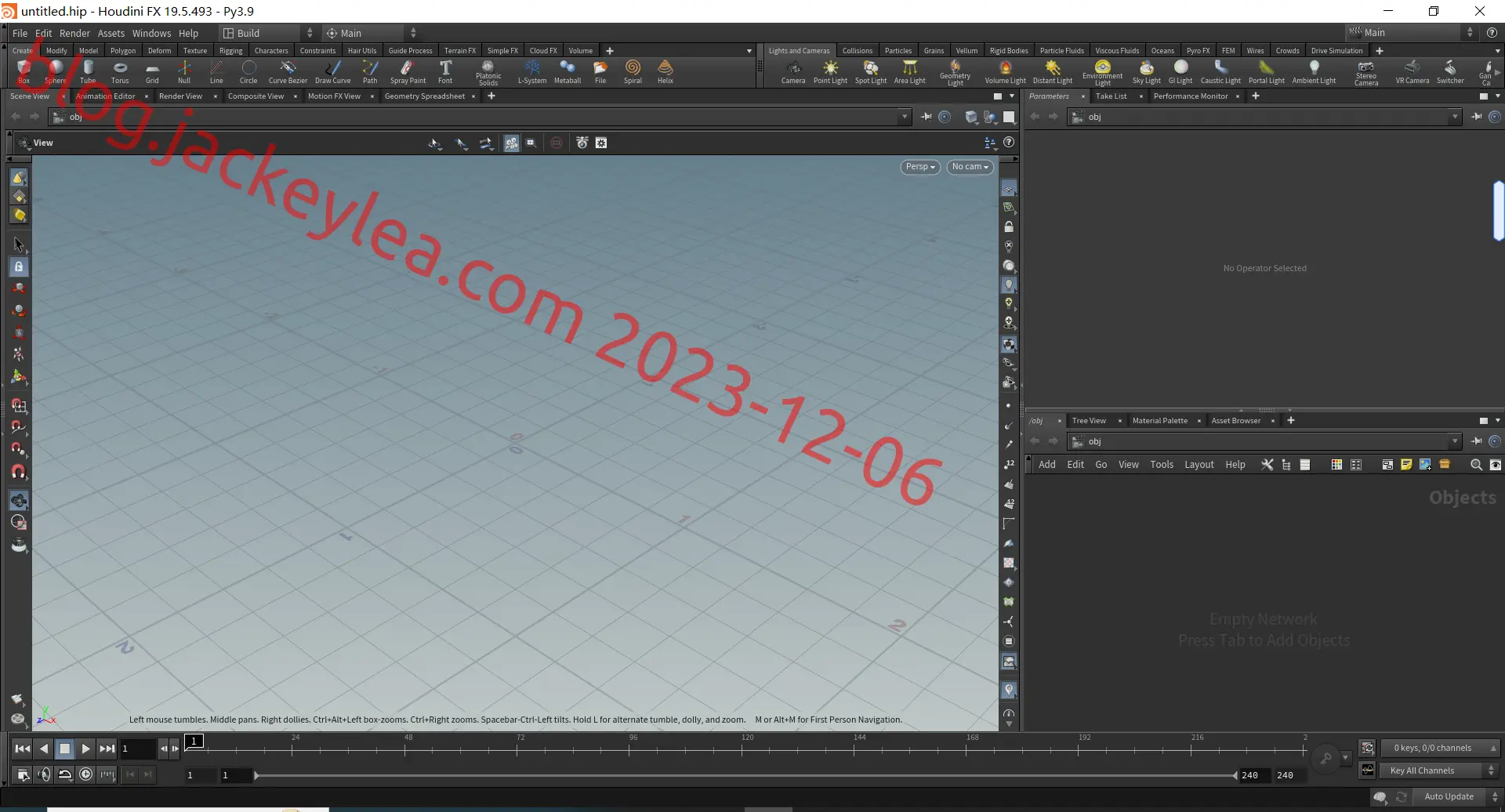This screenshot has width=1505, height=812.
Task: Switch to the Geometry Spreadsheet tab
Action: (x=425, y=96)
